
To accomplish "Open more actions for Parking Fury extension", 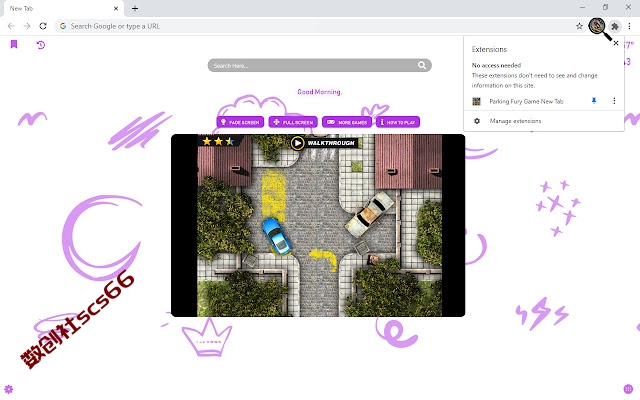I will [x=614, y=101].
